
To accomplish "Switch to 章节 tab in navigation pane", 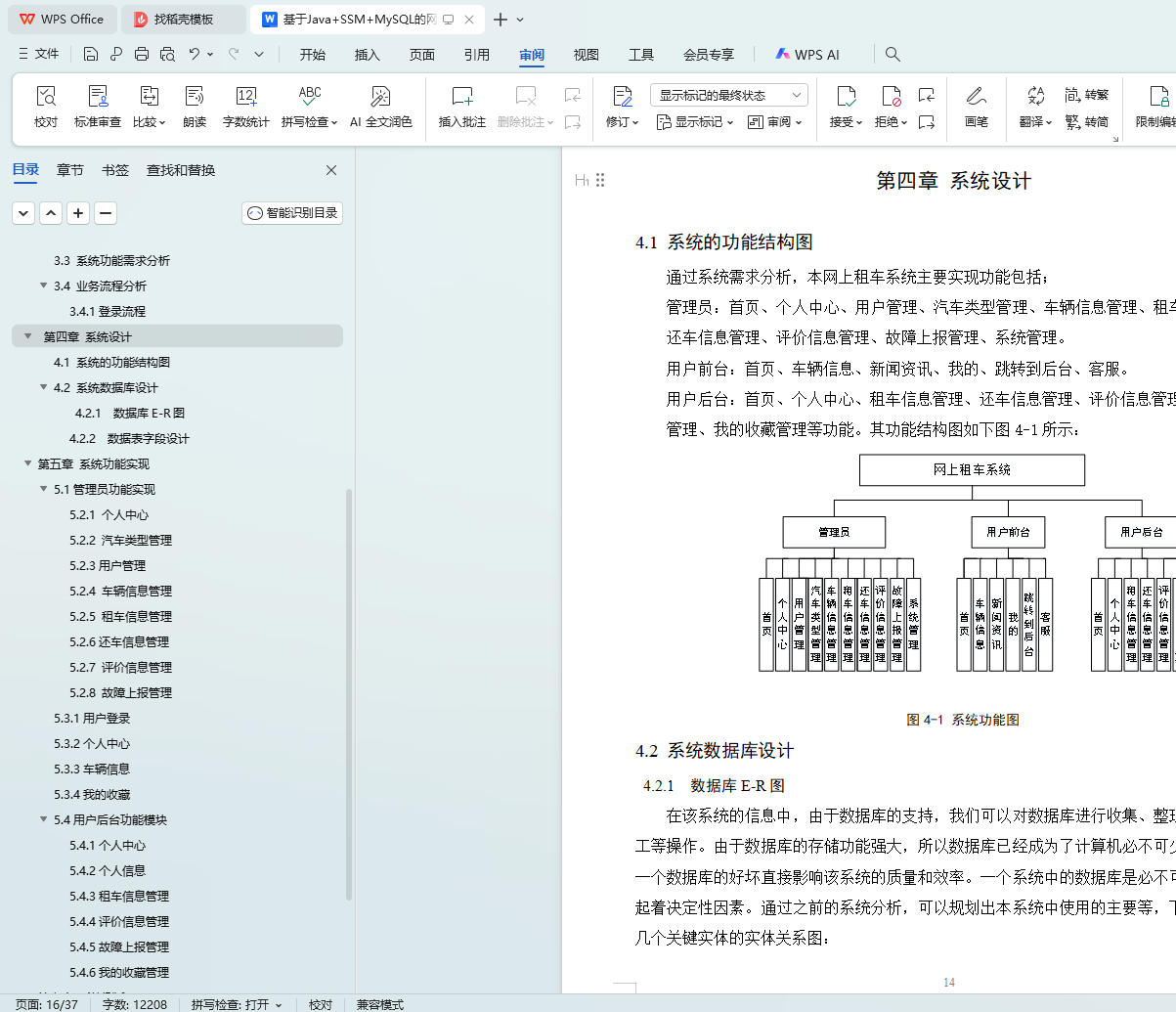I will (70, 170).
